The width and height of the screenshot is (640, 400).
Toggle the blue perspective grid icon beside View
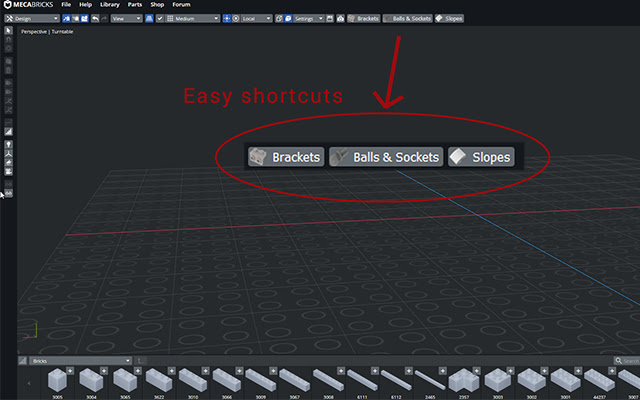coord(149,19)
